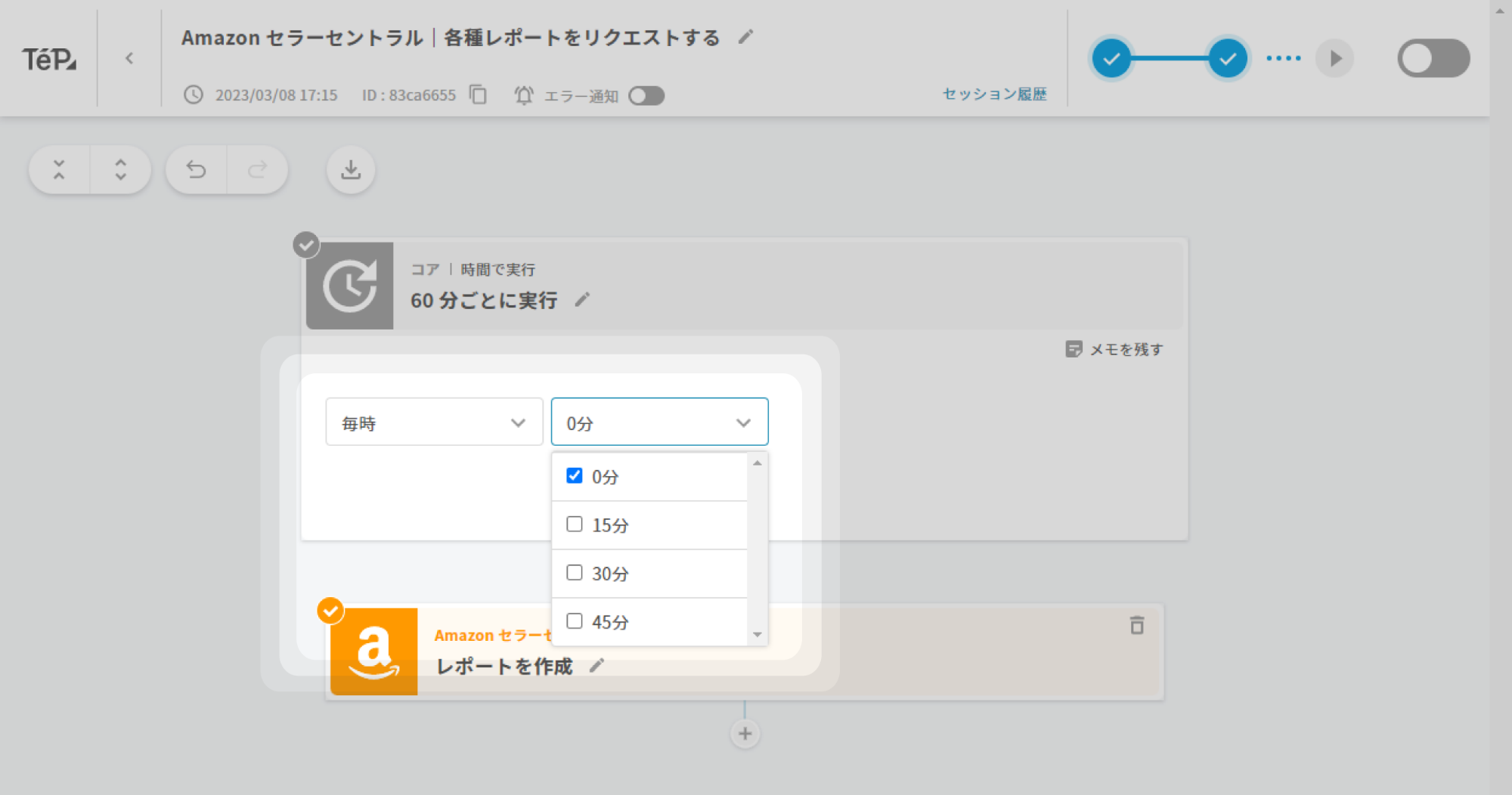The width and height of the screenshot is (1512, 795).
Task: Click the TéP logo
Action: pyautogui.click(x=48, y=58)
